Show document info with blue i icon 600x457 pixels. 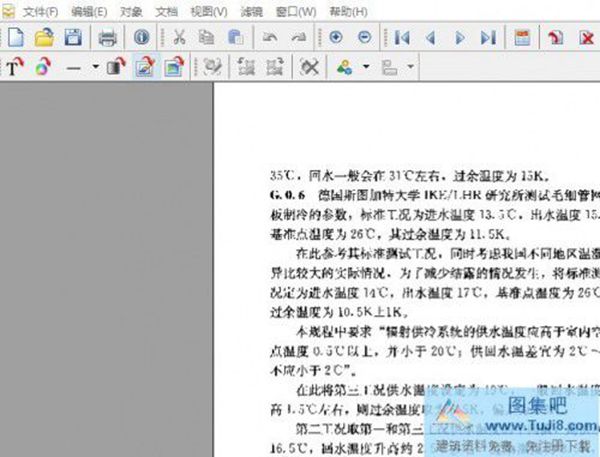(142, 37)
